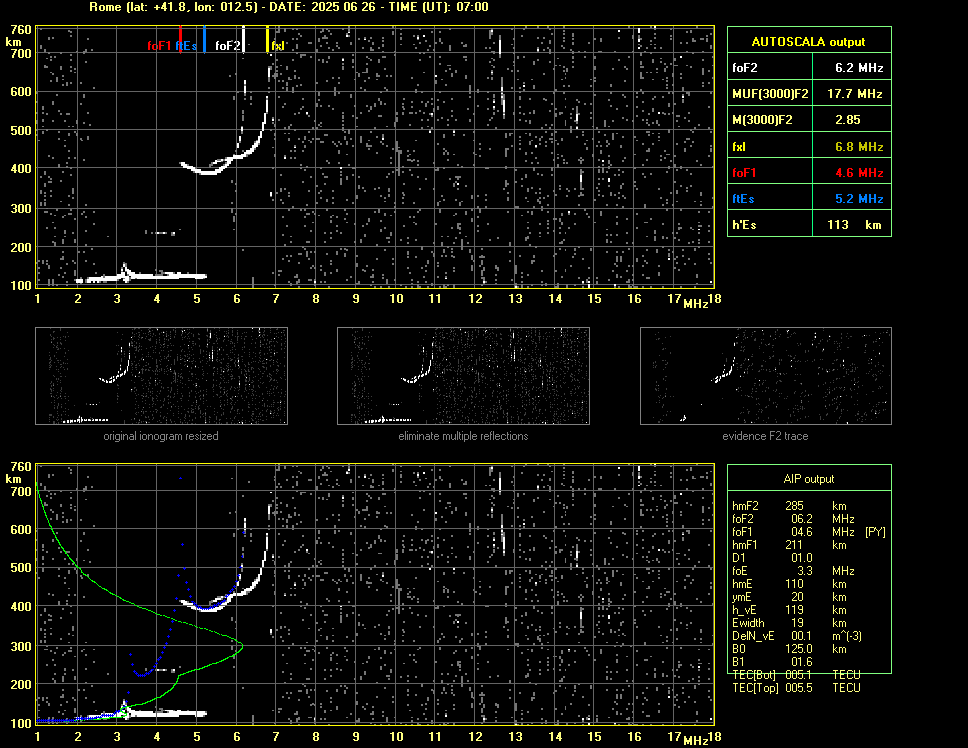This screenshot has width=968, height=748.
Task: Click the 'original ionogram resized' caption
Action: tap(161, 436)
